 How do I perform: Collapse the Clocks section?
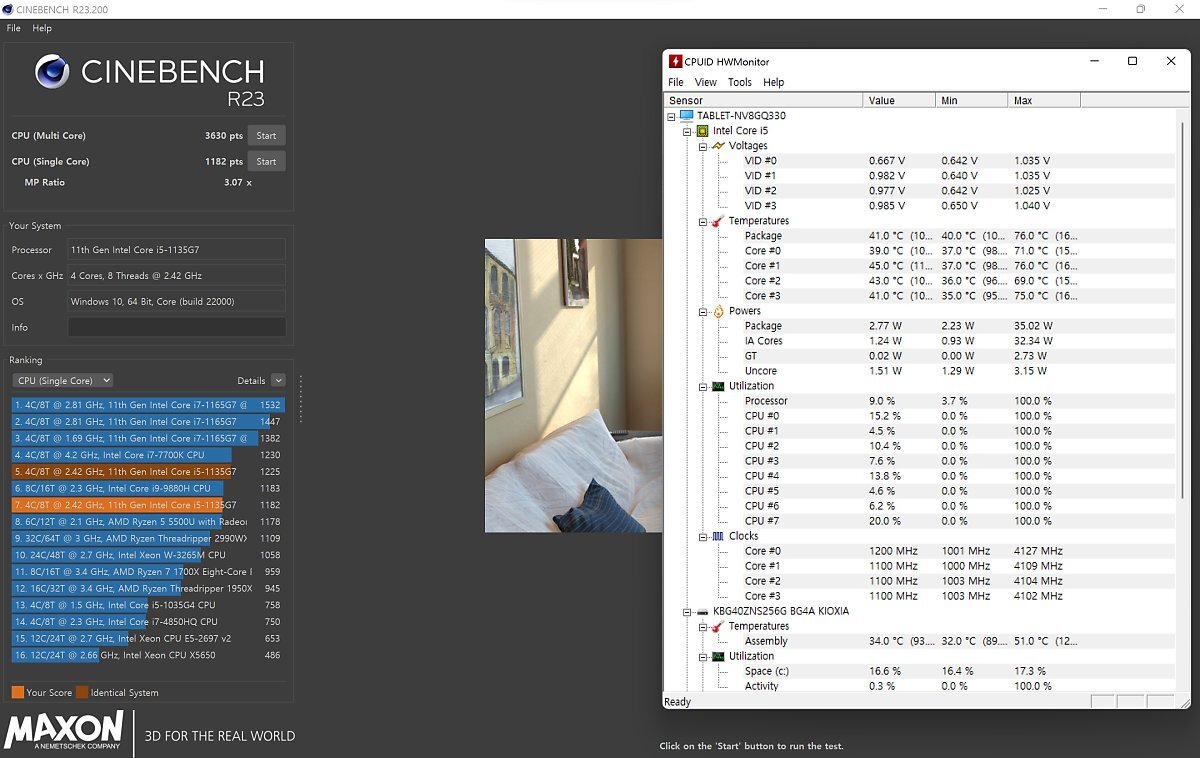coord(703,536)
